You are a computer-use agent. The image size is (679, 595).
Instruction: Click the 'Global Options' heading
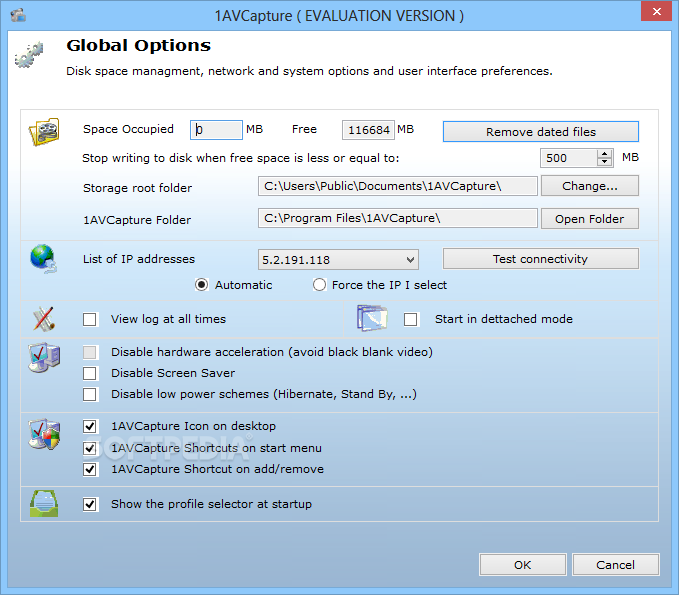click(139, 45)
